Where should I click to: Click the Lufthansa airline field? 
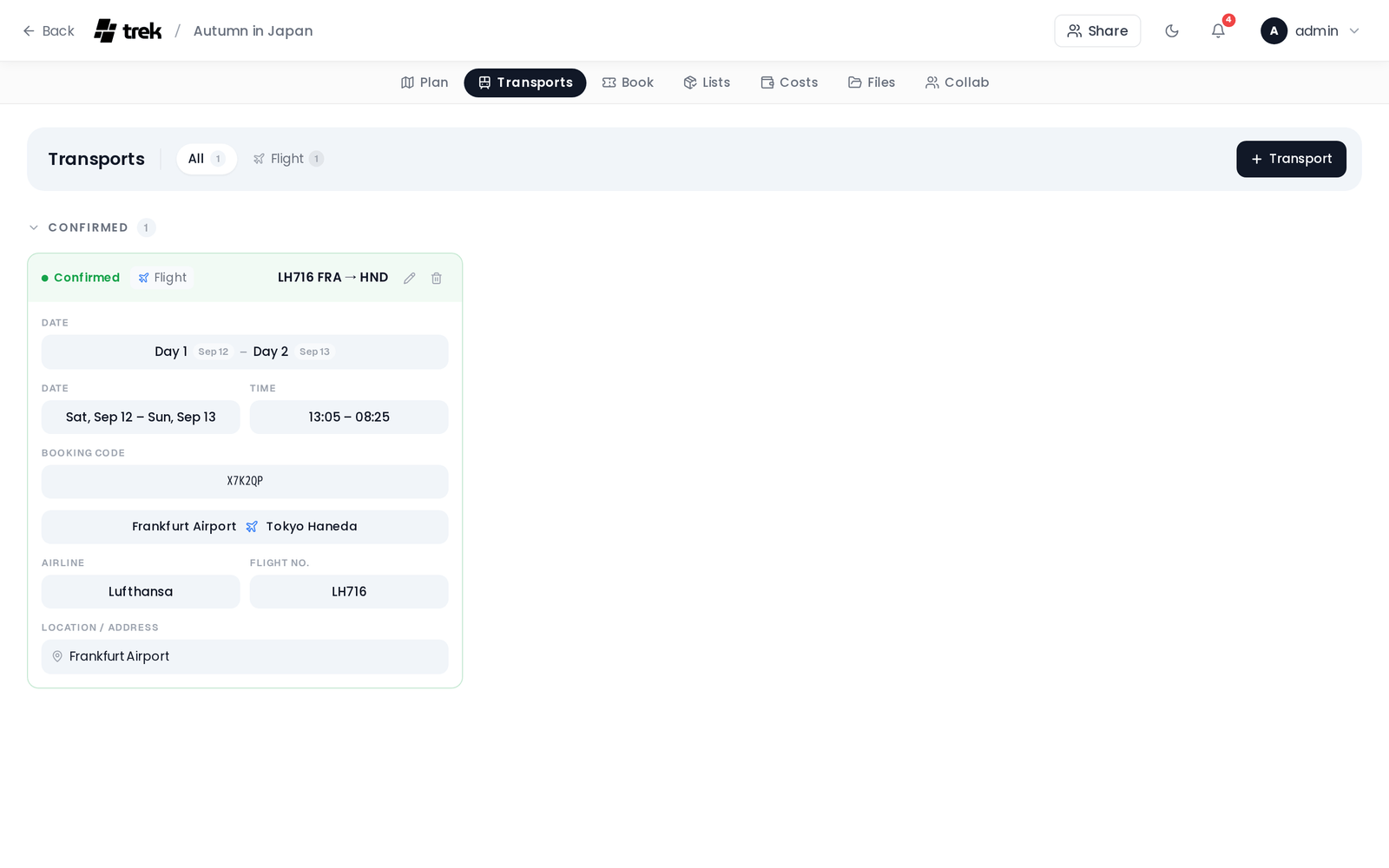pos(141,592)
